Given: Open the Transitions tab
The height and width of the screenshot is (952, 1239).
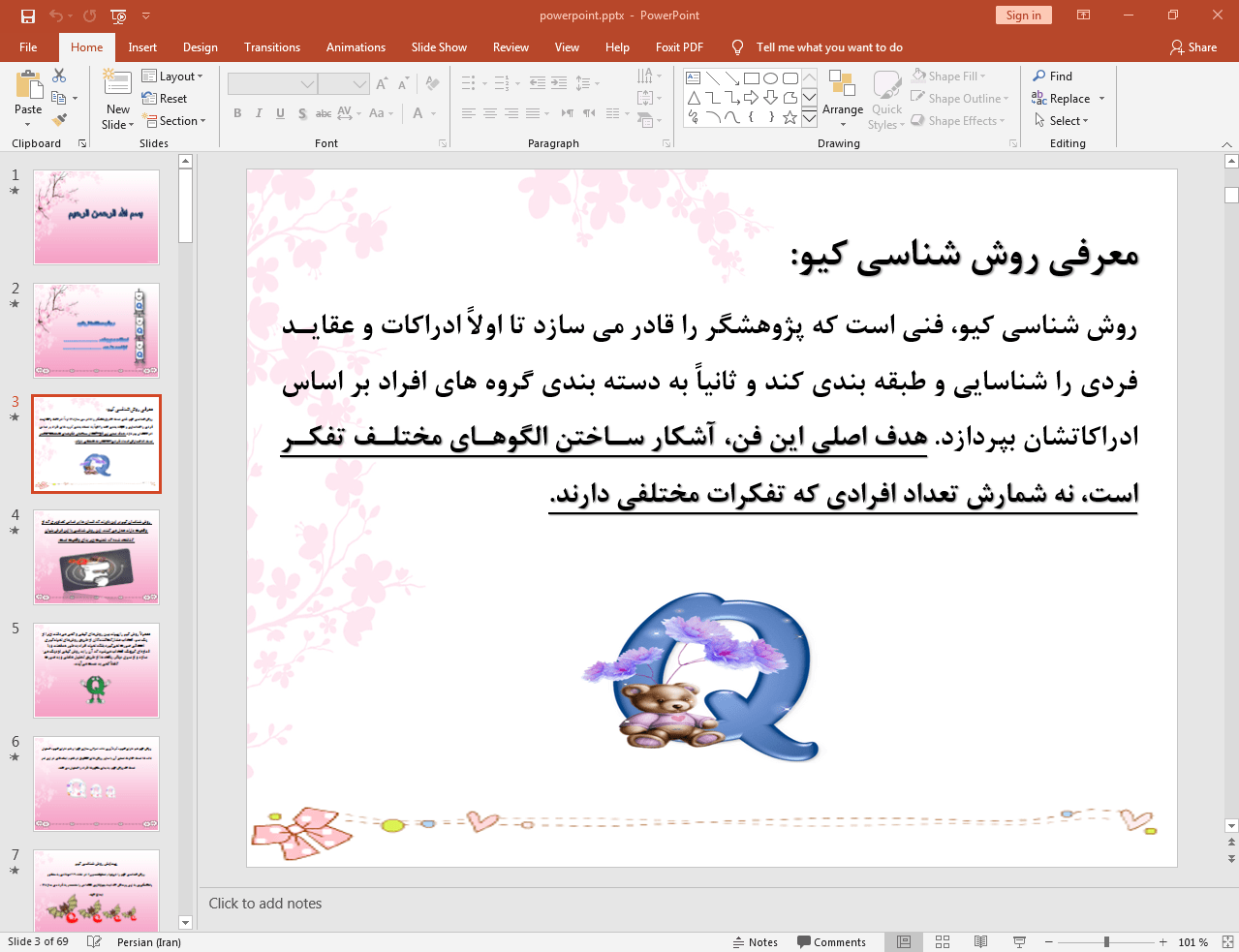Looking at the screenshot, I should [272, 47].
